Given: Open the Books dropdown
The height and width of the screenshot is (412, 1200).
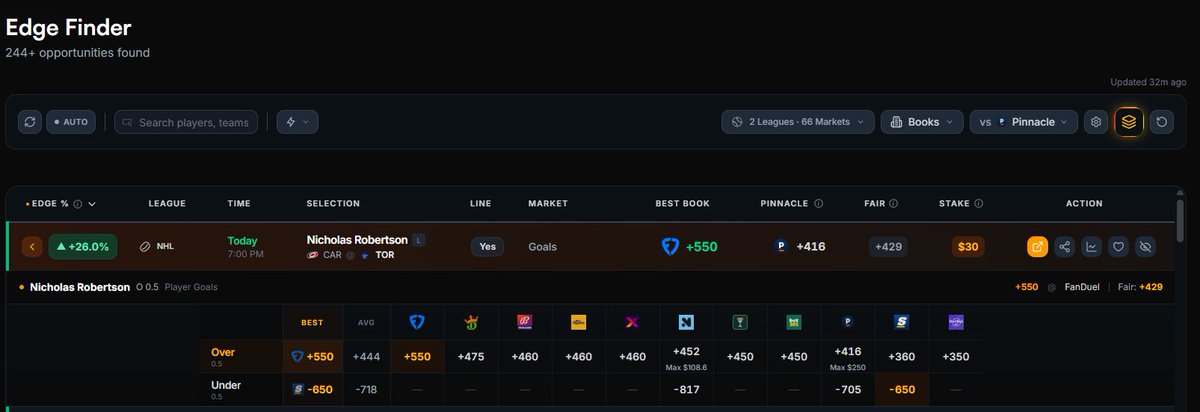Looking at the screenshot, I should tap(922, 122).
